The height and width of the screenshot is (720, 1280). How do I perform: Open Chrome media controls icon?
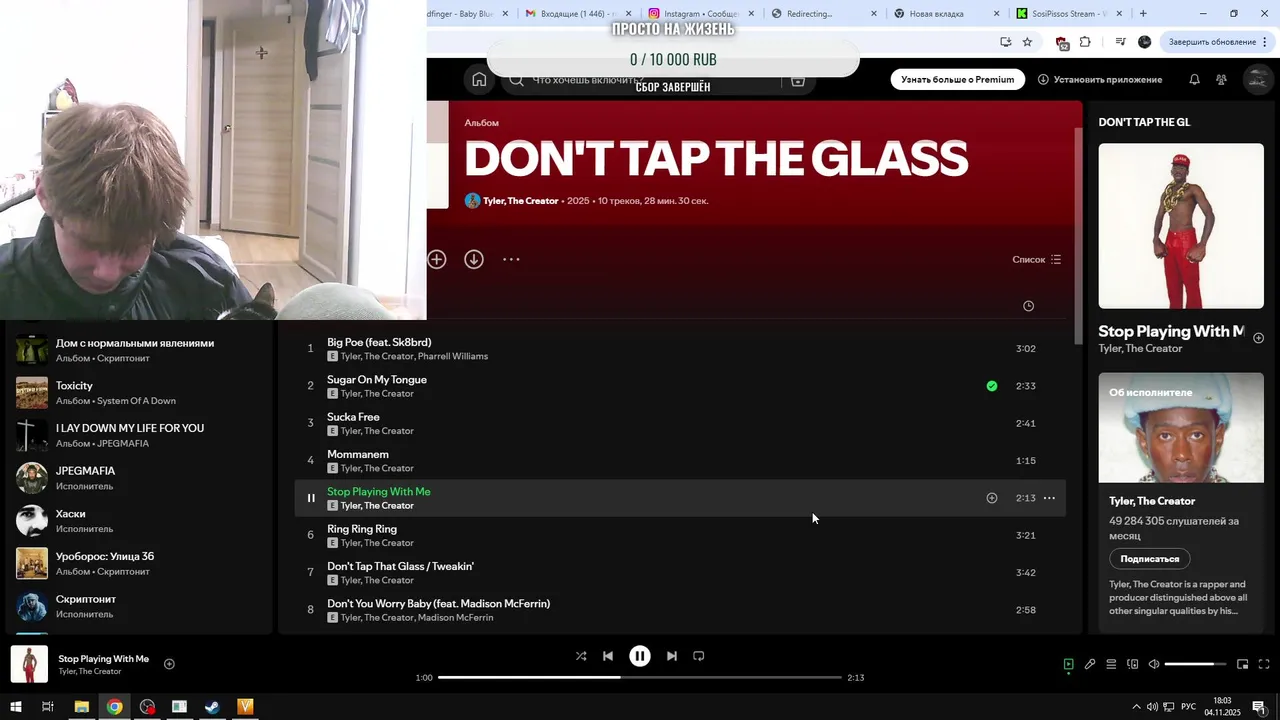(1120, 42)
